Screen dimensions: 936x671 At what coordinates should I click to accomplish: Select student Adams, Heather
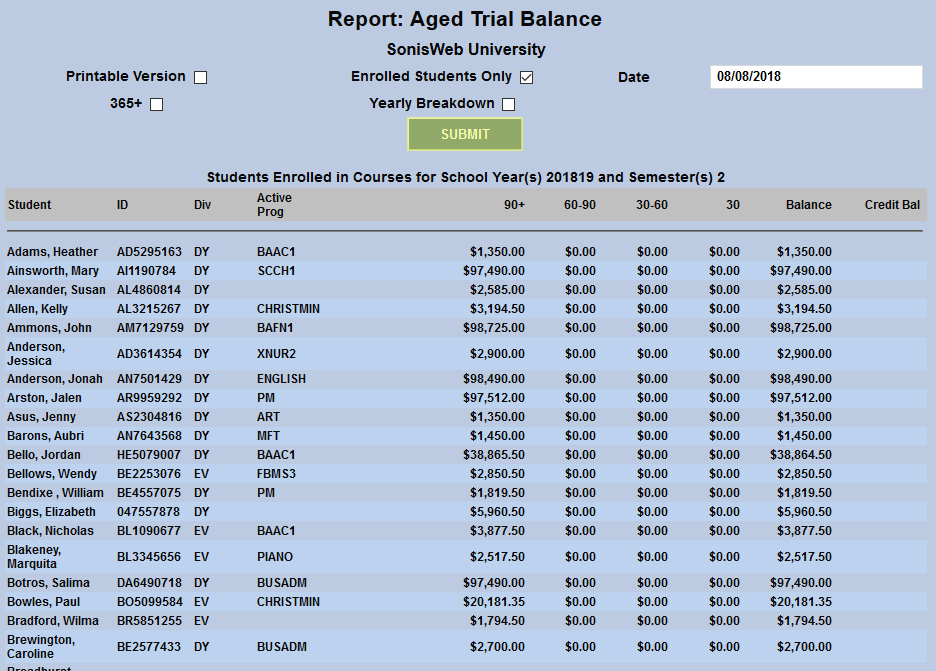[x=51, y=251]
